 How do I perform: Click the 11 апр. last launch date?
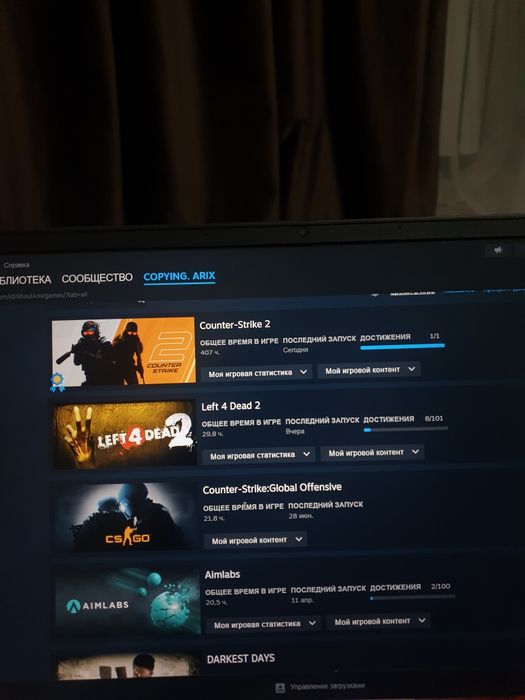[302, 600]
